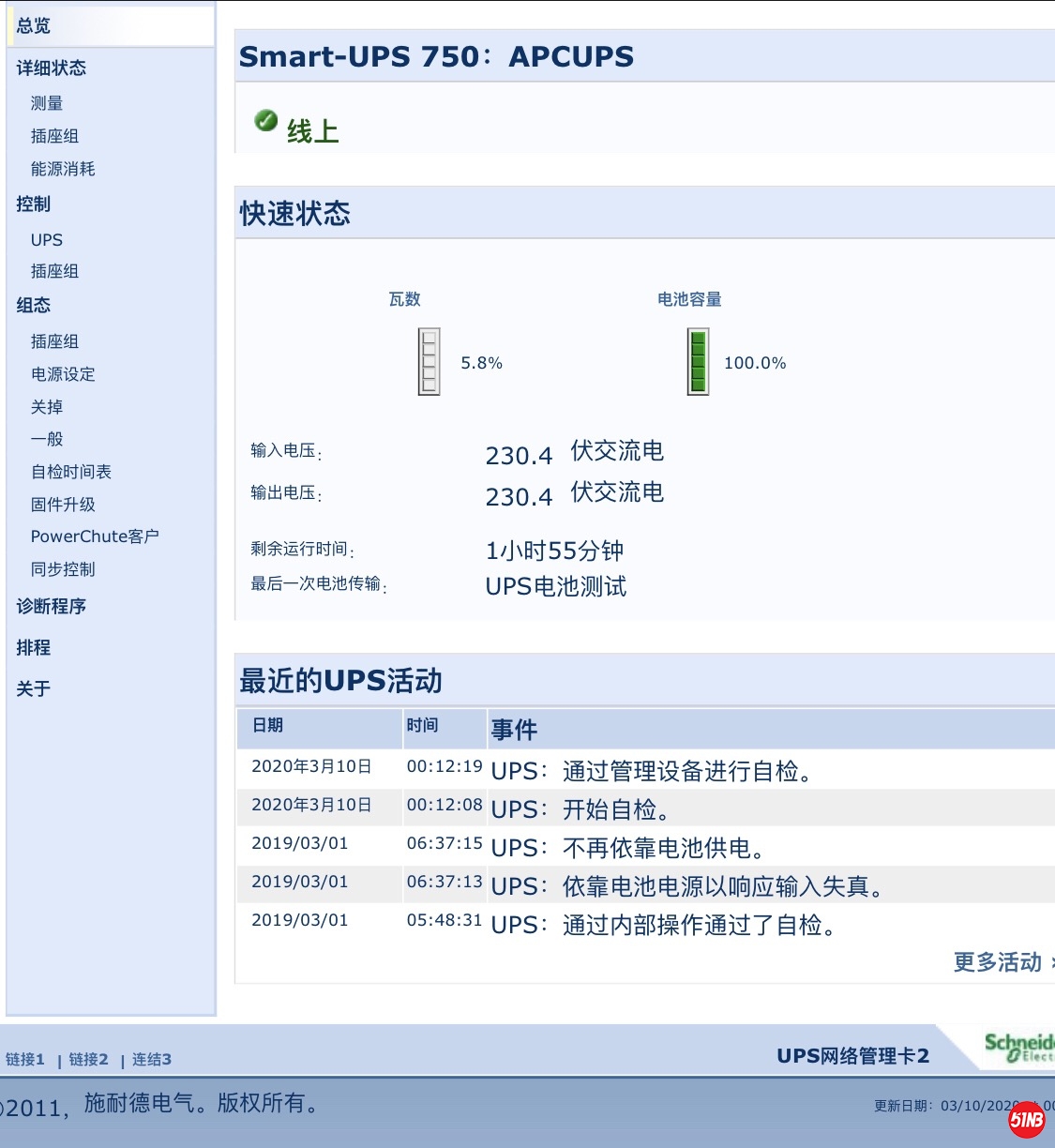Screen dimensions: 1055x1148
Task: Click the green online status checkmark icon
Action: click(x=265, y=121)
